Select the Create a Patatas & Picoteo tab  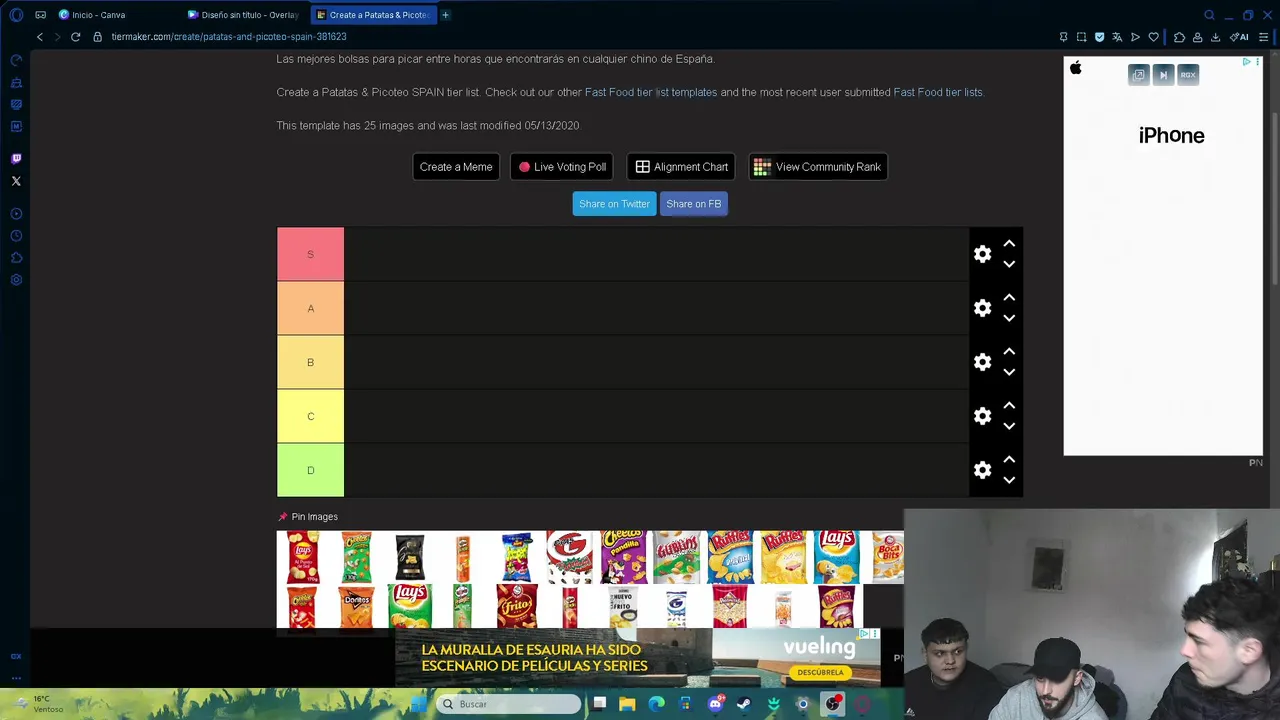373,15
